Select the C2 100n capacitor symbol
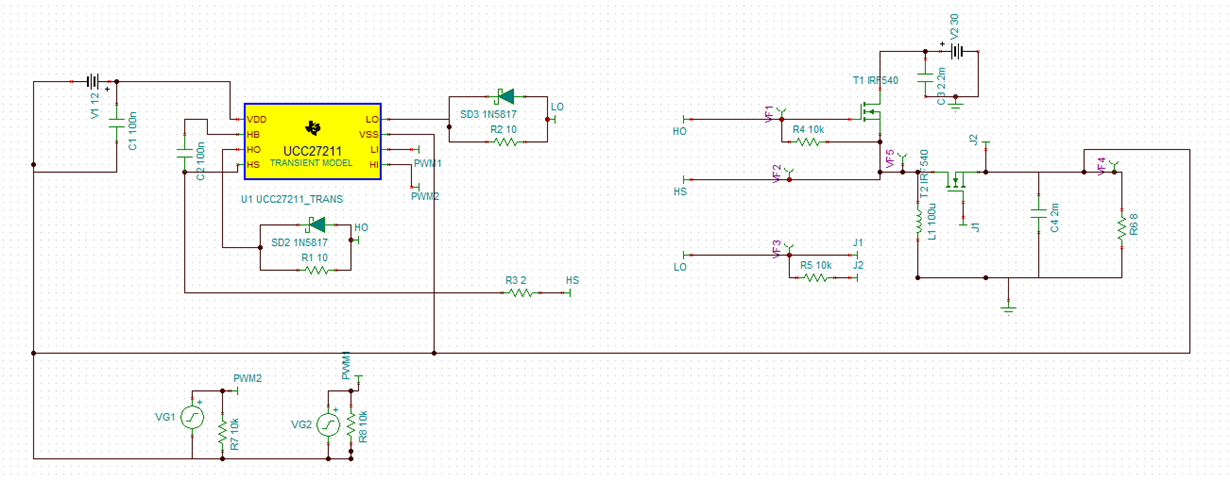 pyautogui.click(x=184, y=153)
